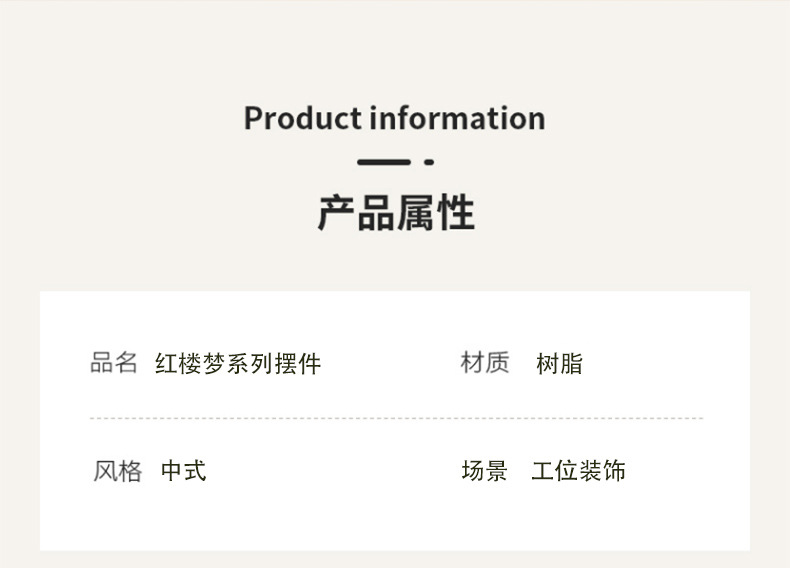The image size is (790, 568).
Task: Select the 材质 field label
Action: click(x=485, y=363)
